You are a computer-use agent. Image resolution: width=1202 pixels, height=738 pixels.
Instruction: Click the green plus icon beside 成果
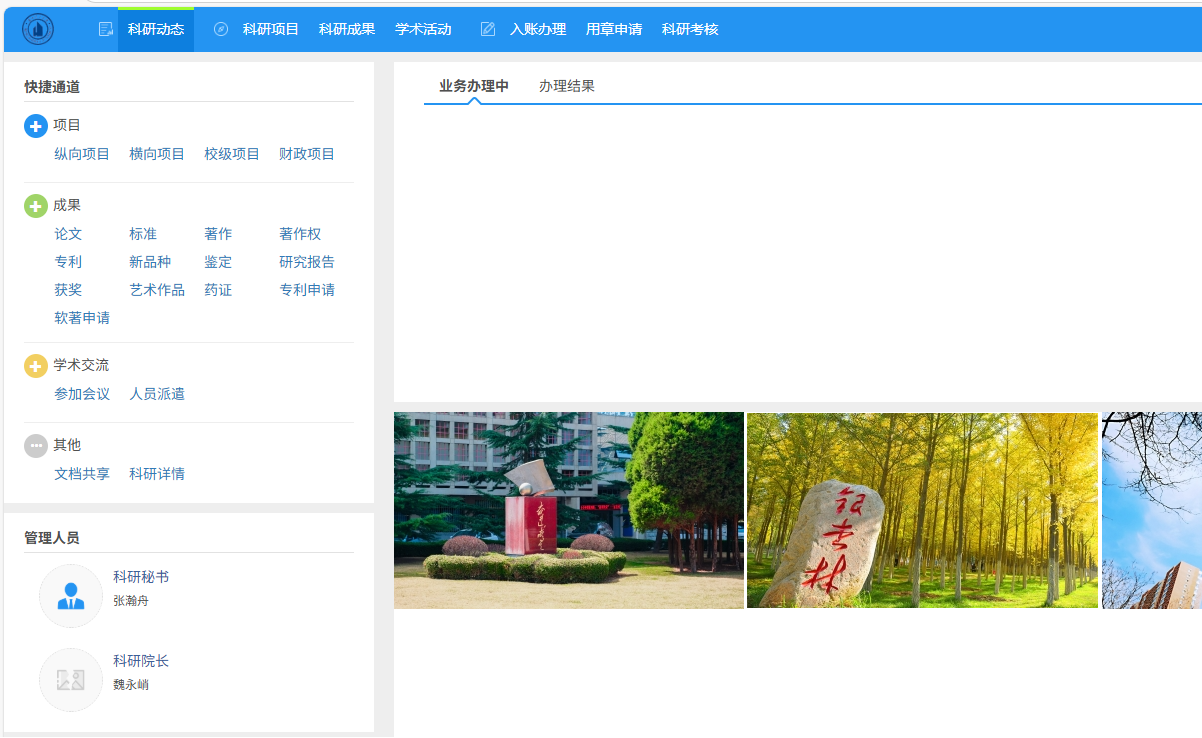pyautogui.click(x=36, y=206)
